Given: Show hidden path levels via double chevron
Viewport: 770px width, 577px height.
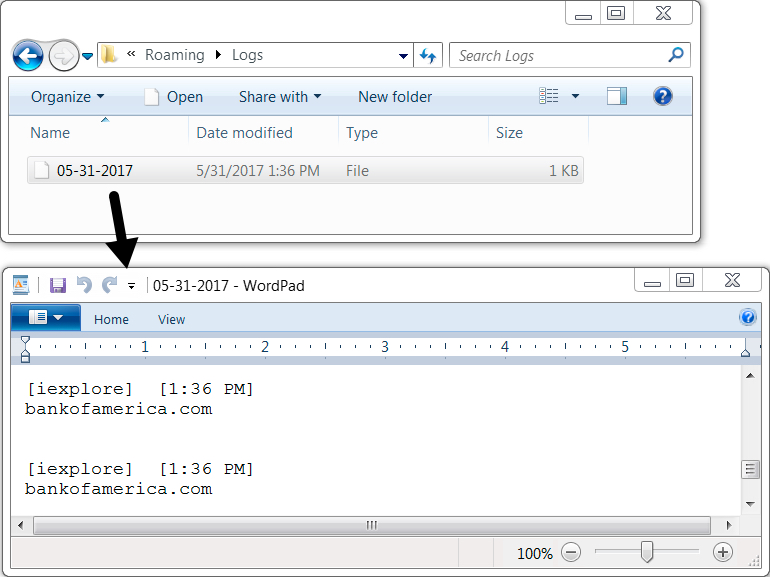Looking at the screenshot, I should coord(131,54).
